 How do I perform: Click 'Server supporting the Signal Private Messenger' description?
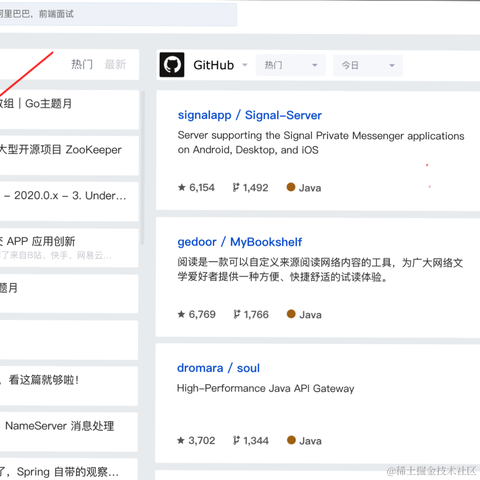321,143
